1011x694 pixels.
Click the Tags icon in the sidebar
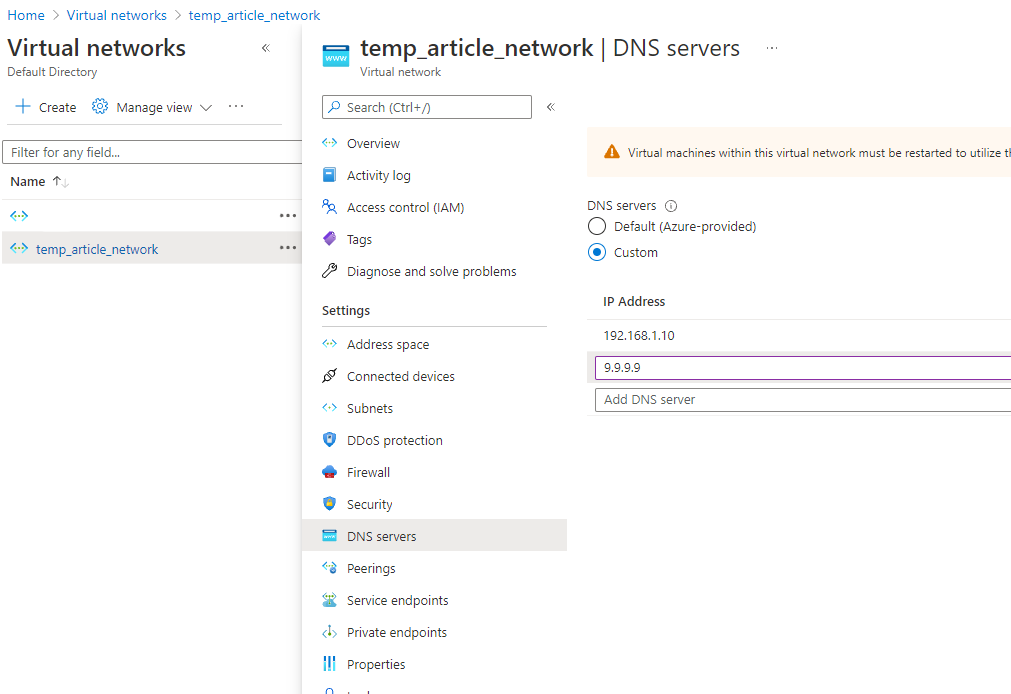330,239
